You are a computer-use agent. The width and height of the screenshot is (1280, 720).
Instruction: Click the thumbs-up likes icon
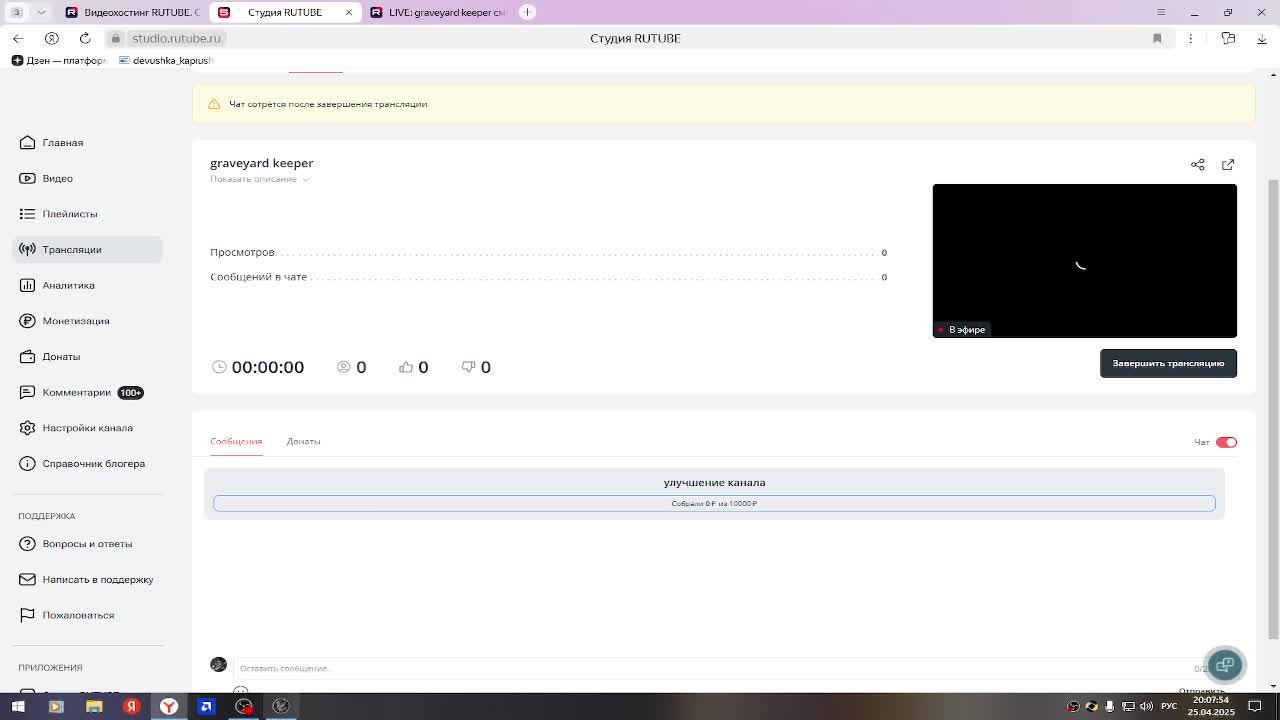405,367
